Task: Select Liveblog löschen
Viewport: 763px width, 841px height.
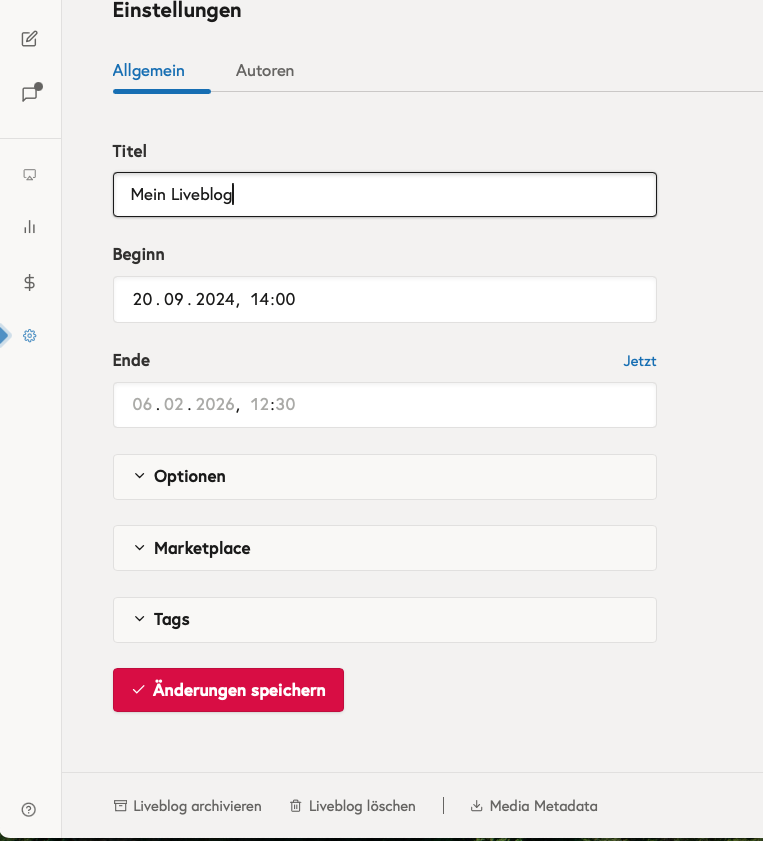Action: pos(363,805)
